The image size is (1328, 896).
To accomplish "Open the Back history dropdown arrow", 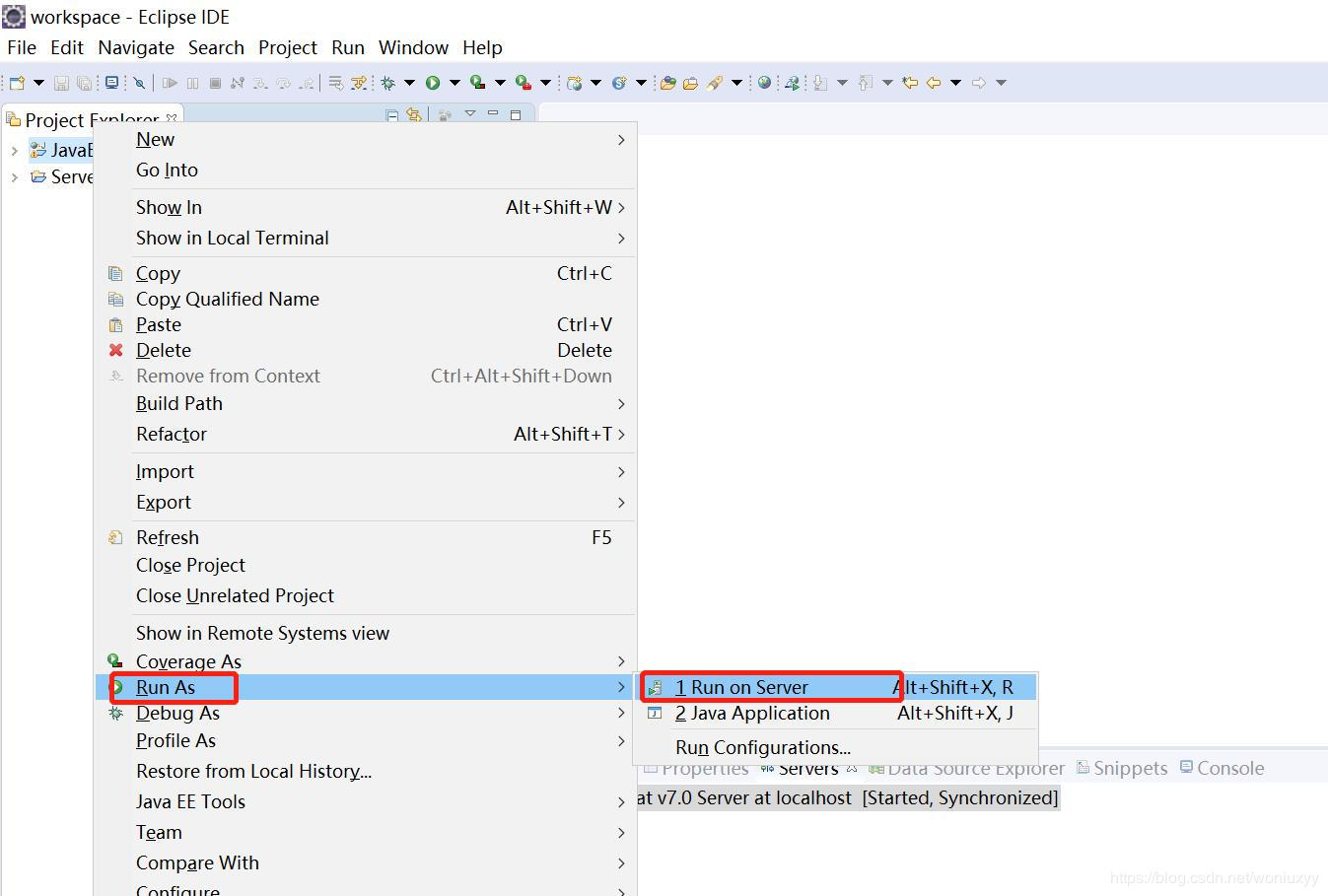I will coord(955,83).
